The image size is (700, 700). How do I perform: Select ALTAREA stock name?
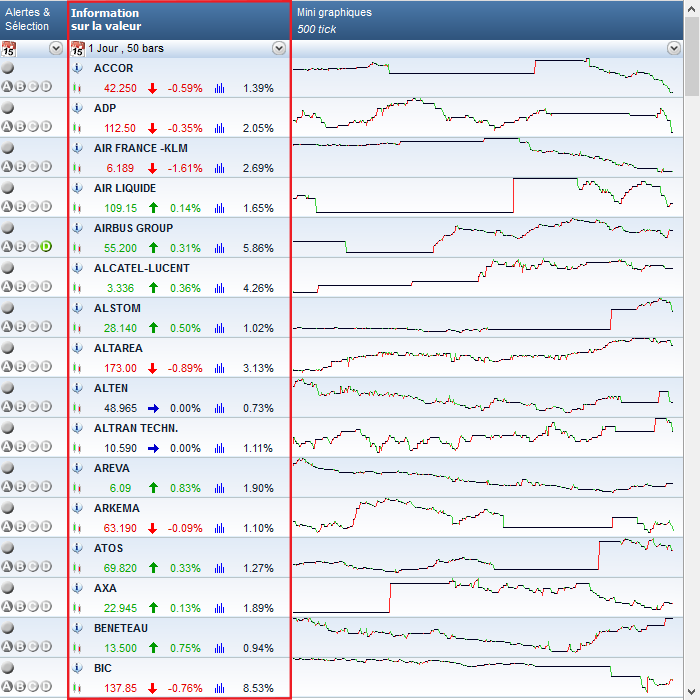click(x=118, y=348)
